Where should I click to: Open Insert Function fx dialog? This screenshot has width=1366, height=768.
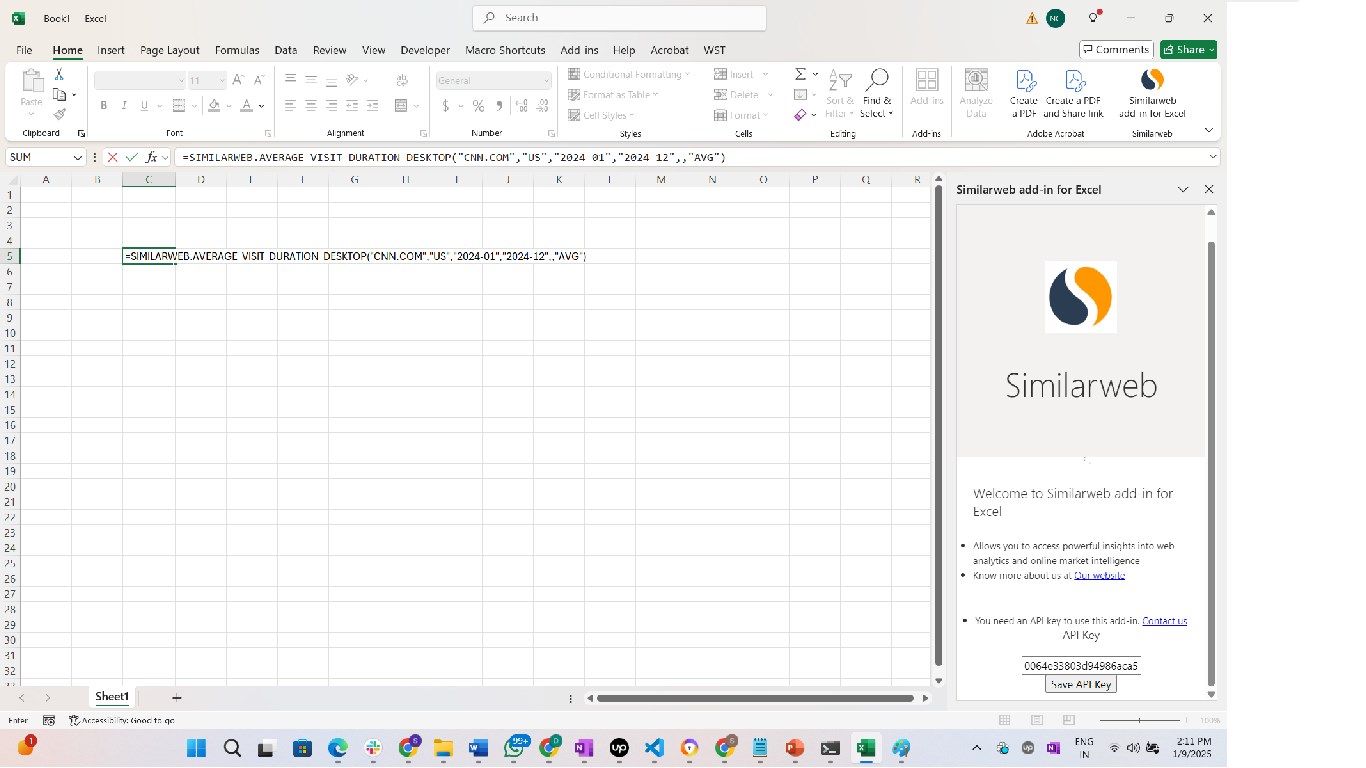coord(152,157)
